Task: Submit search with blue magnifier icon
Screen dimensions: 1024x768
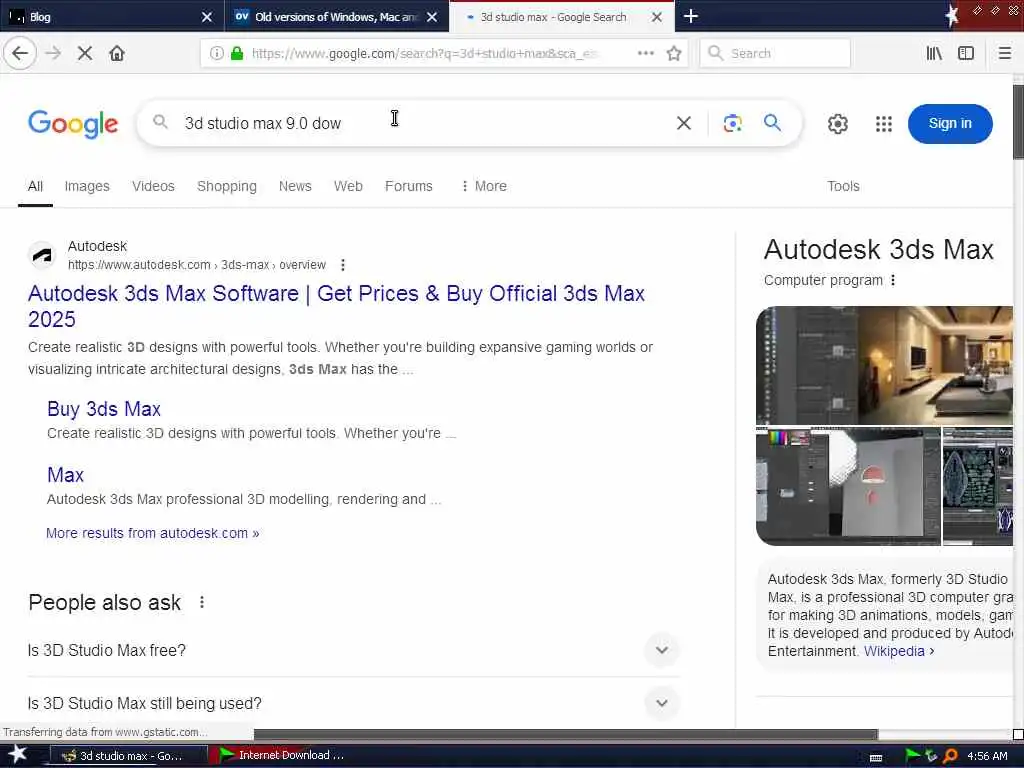Action: [773, 123]
